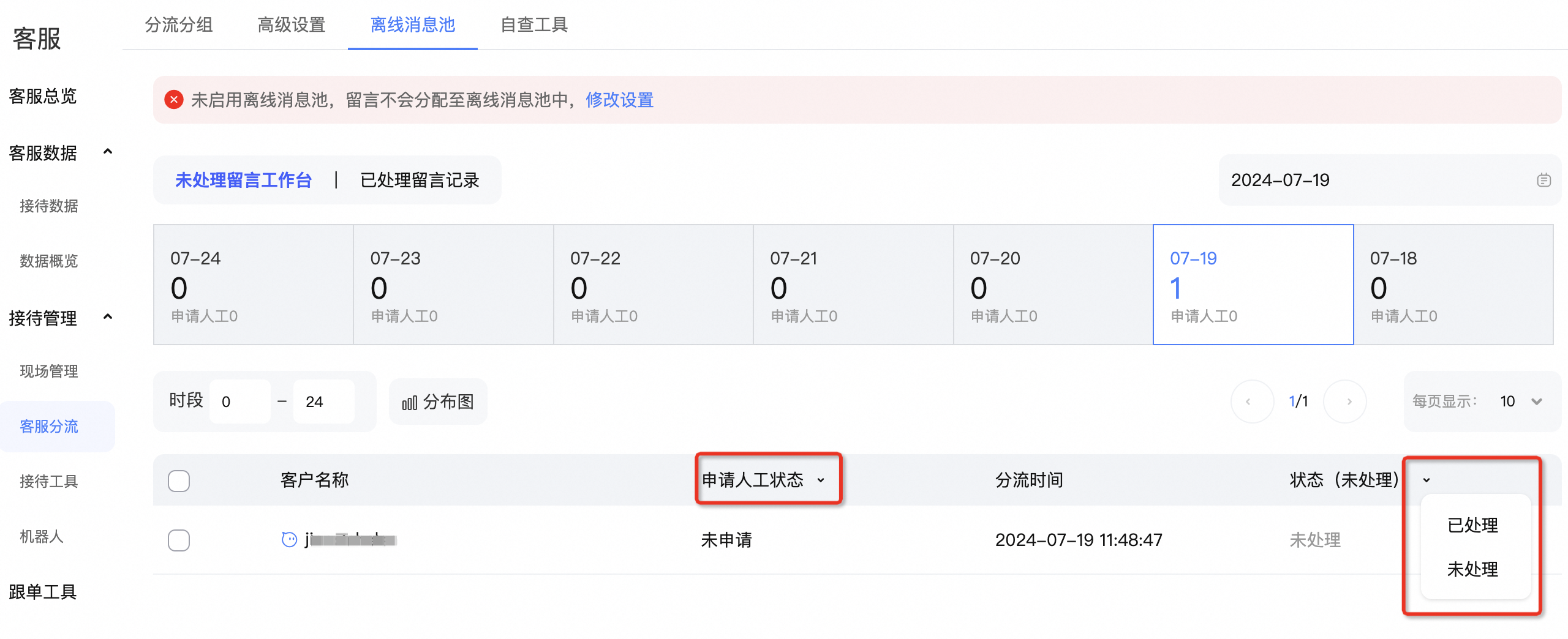
Task: Open the 分布图 chart button
Action: click(438, 402)
